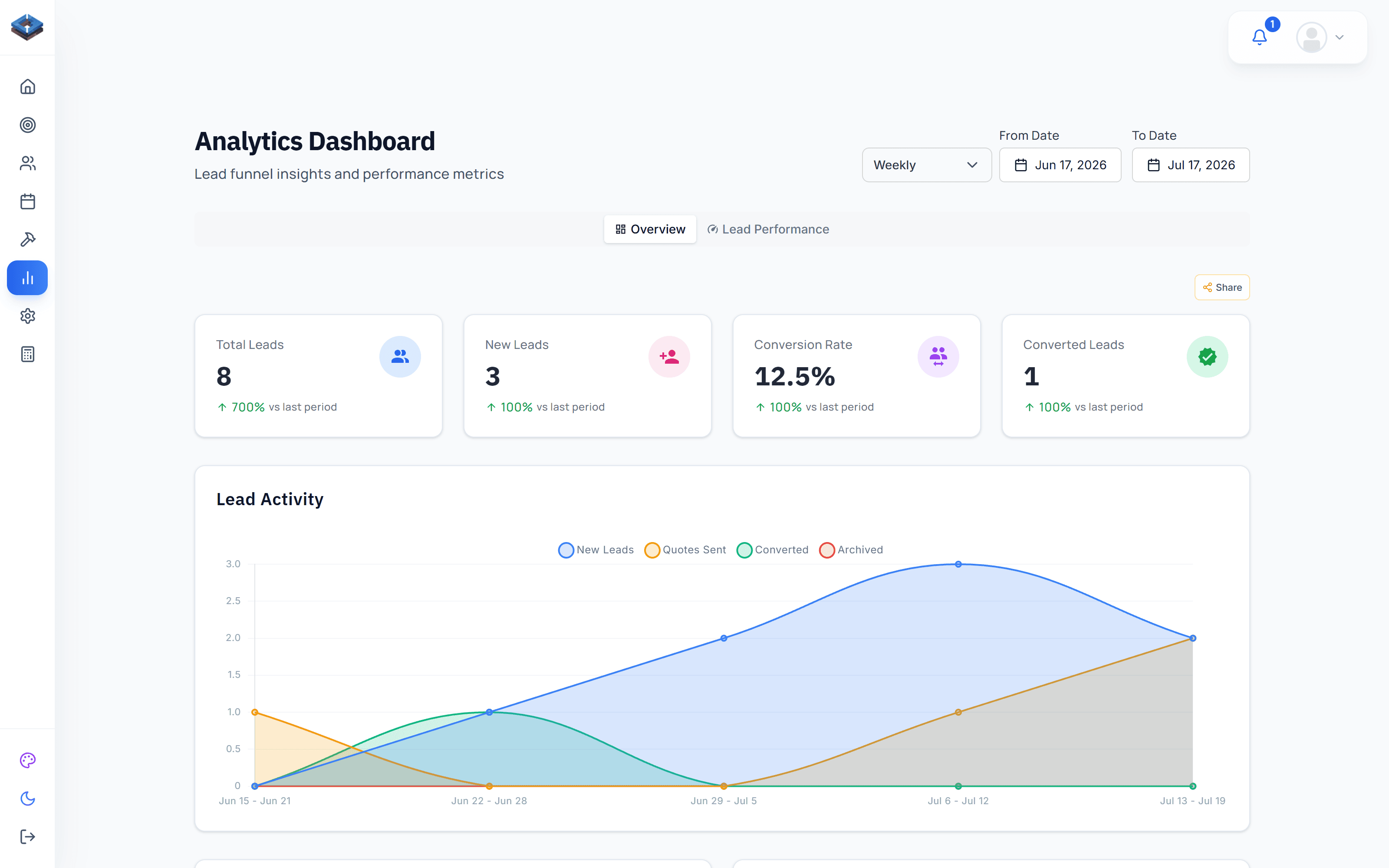Click the user avatar icon

coord(1311,37)
